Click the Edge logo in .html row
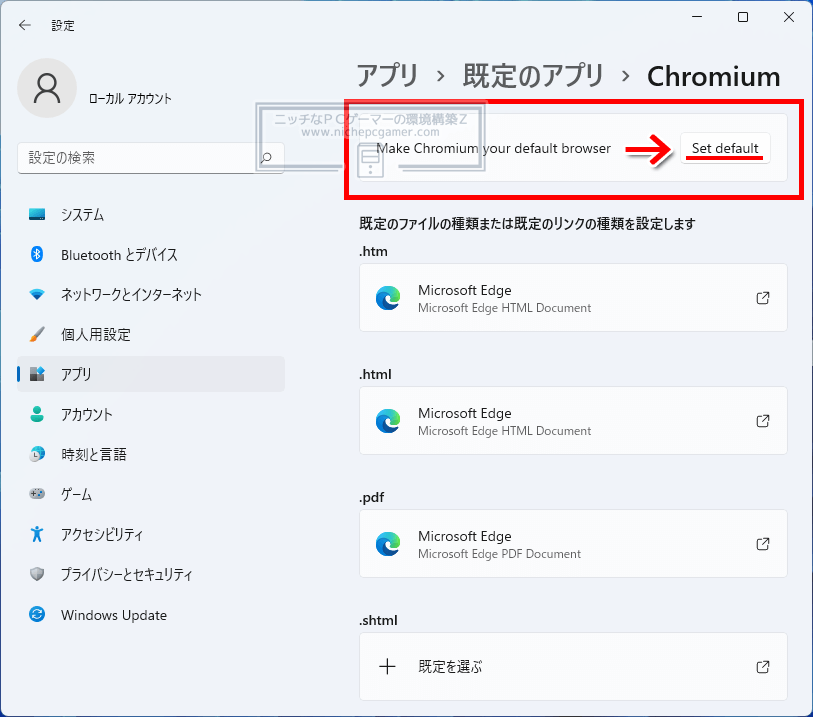 388,420
